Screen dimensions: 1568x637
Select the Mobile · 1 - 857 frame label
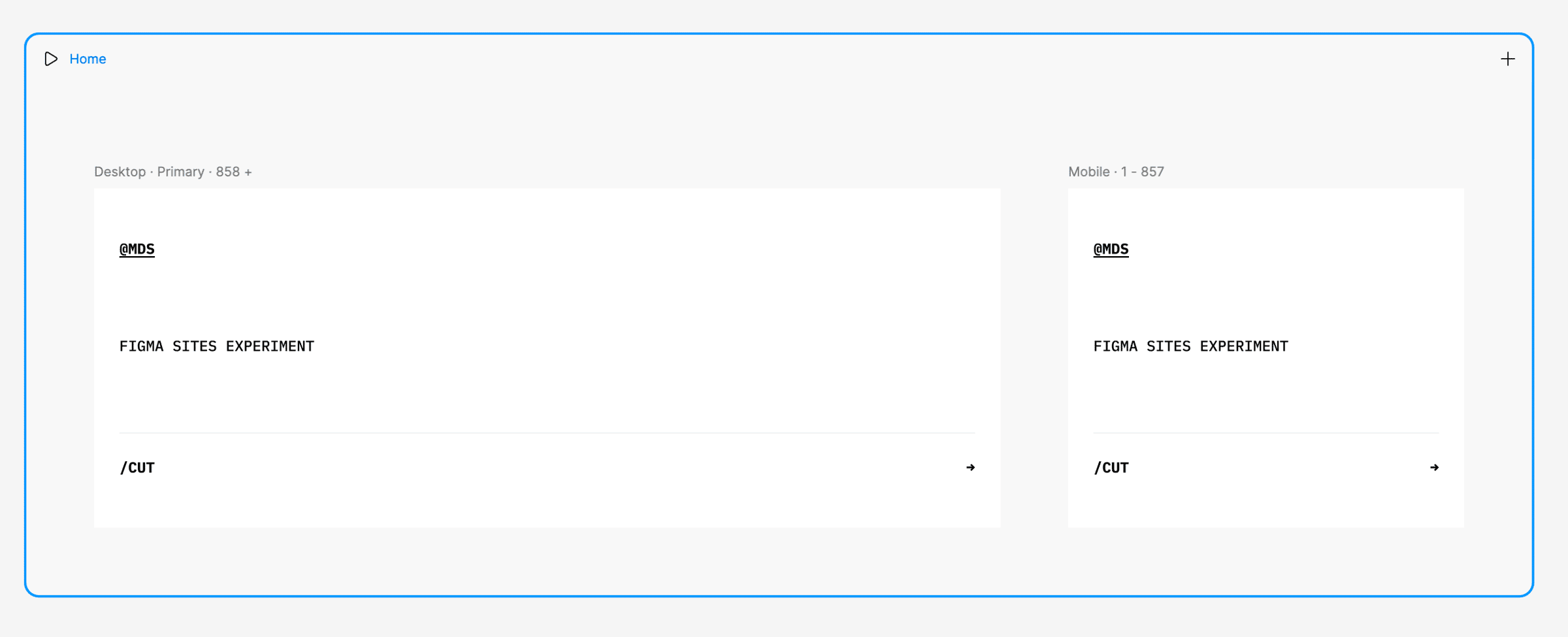pos(1116,172)
